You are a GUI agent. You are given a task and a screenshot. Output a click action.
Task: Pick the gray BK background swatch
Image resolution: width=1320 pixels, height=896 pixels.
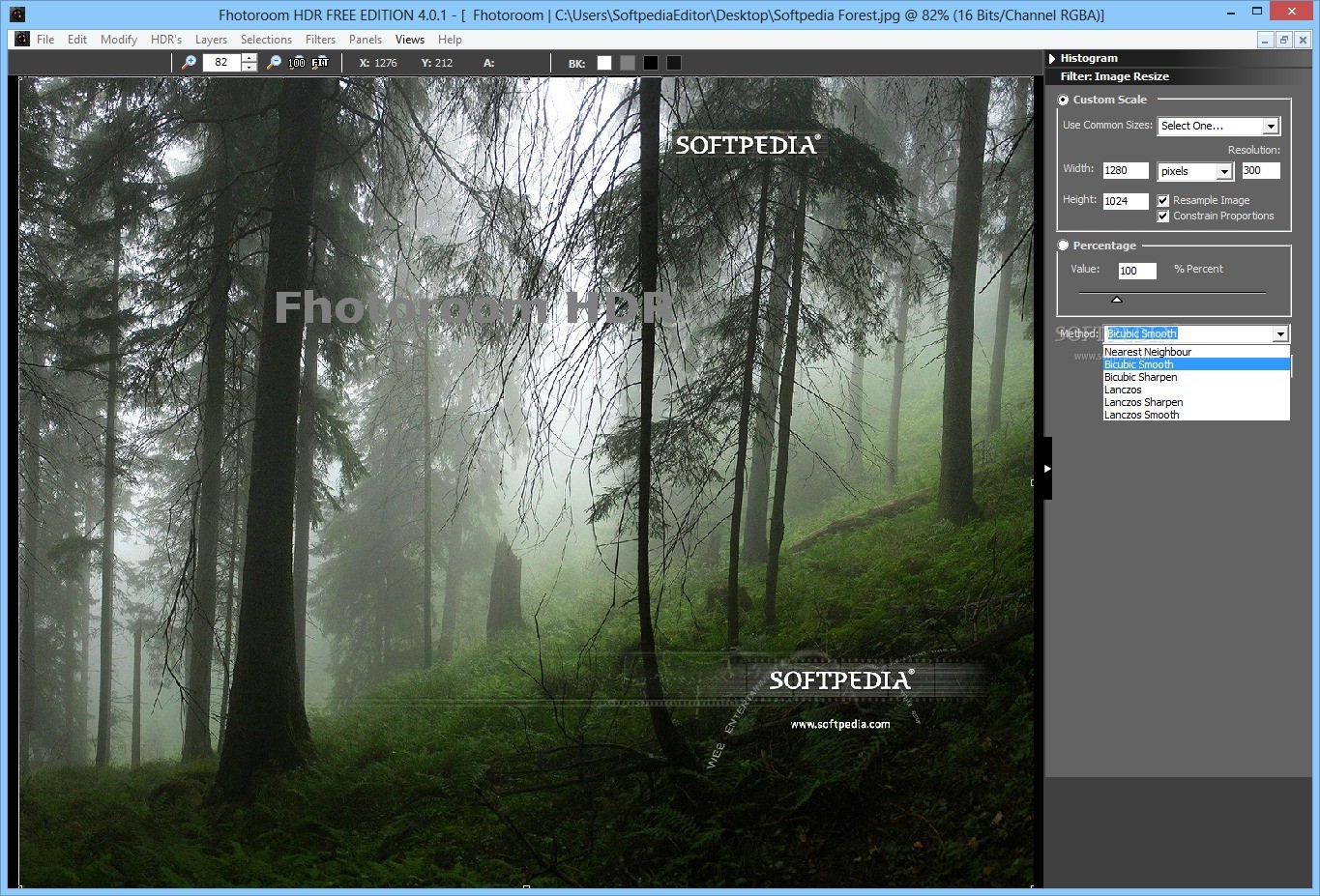(628, 63)
